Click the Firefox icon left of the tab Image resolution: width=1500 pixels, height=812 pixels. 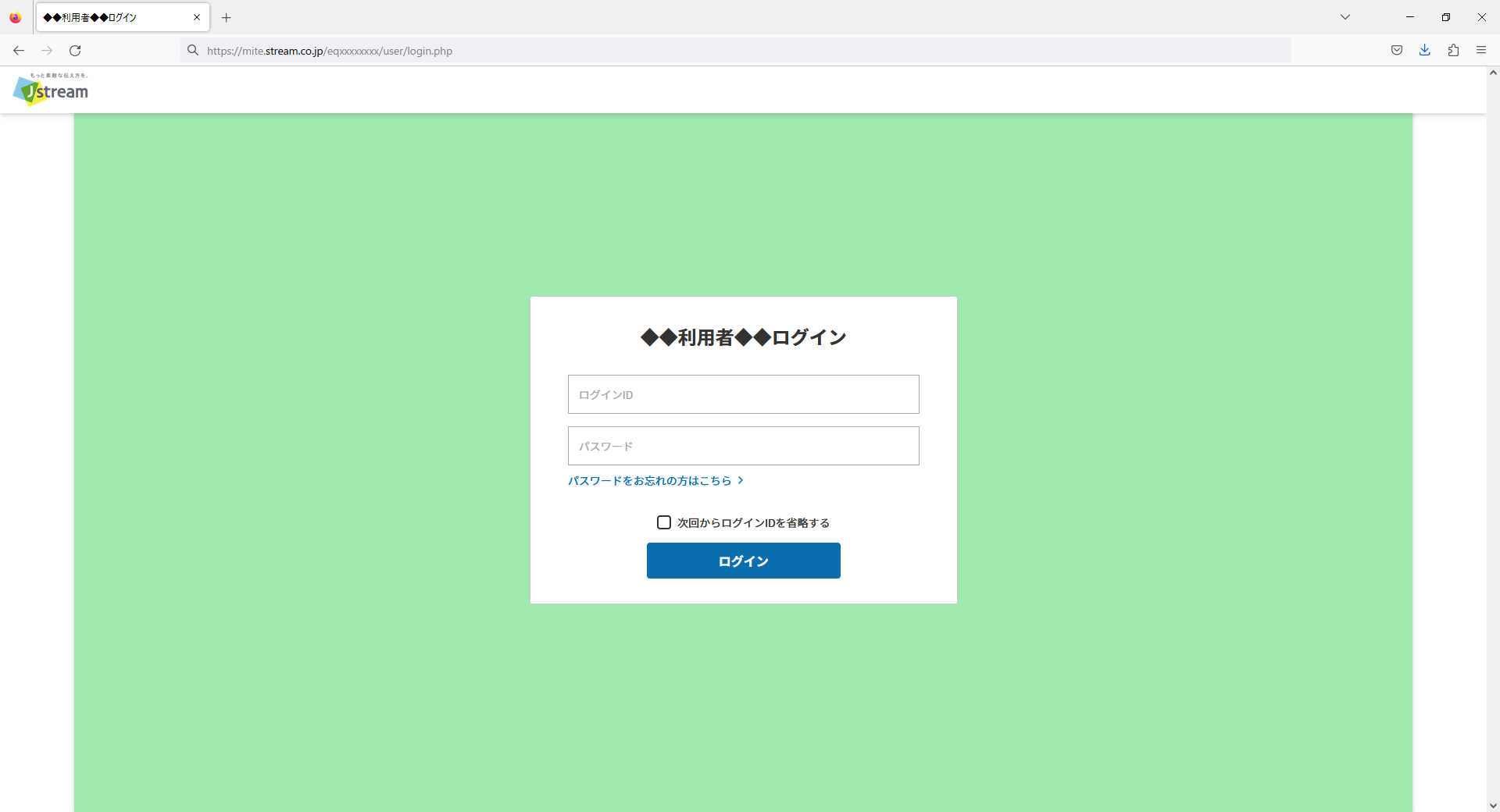(16, 17)
